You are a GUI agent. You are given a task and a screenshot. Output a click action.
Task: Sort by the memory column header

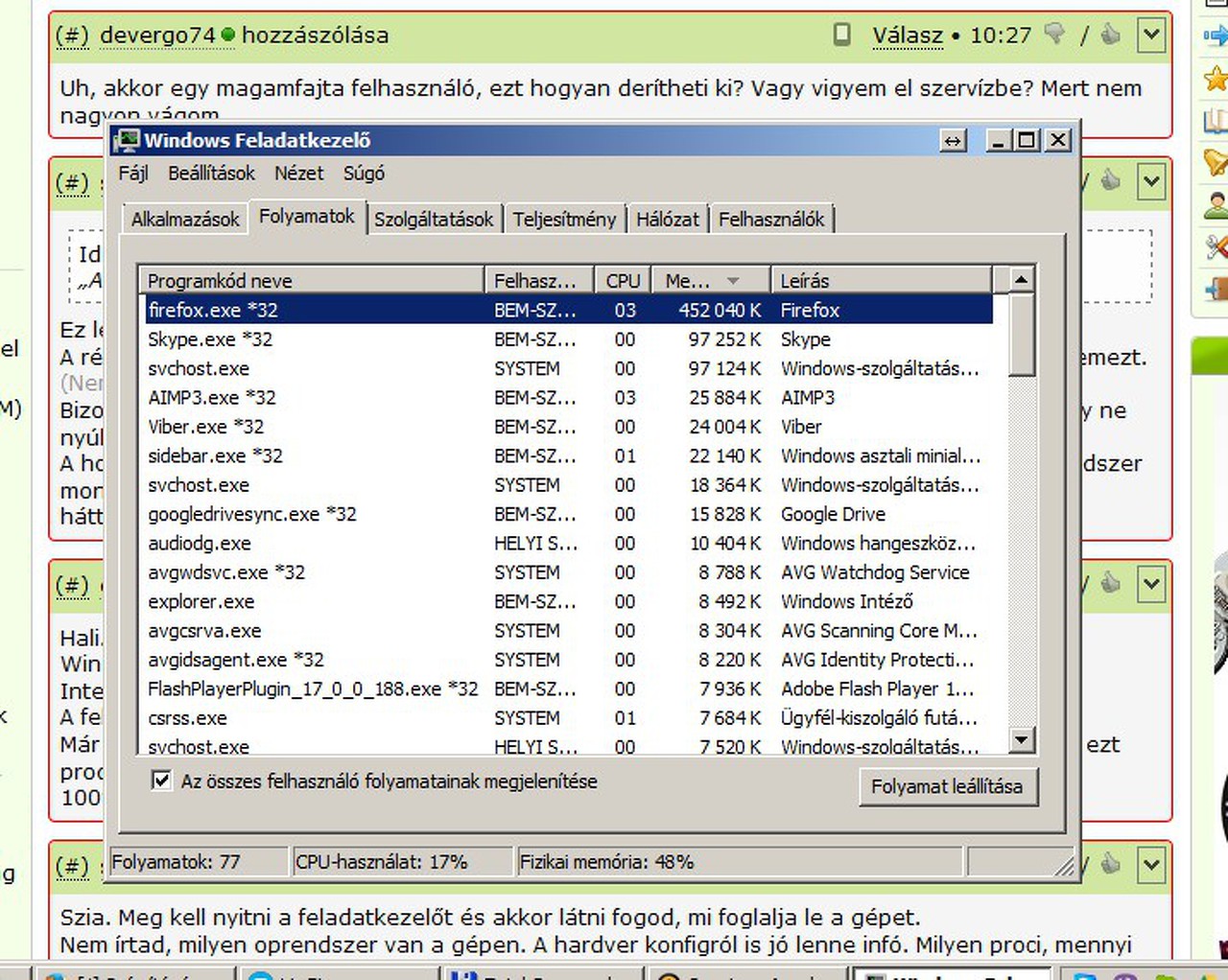[x=711, y=280]
